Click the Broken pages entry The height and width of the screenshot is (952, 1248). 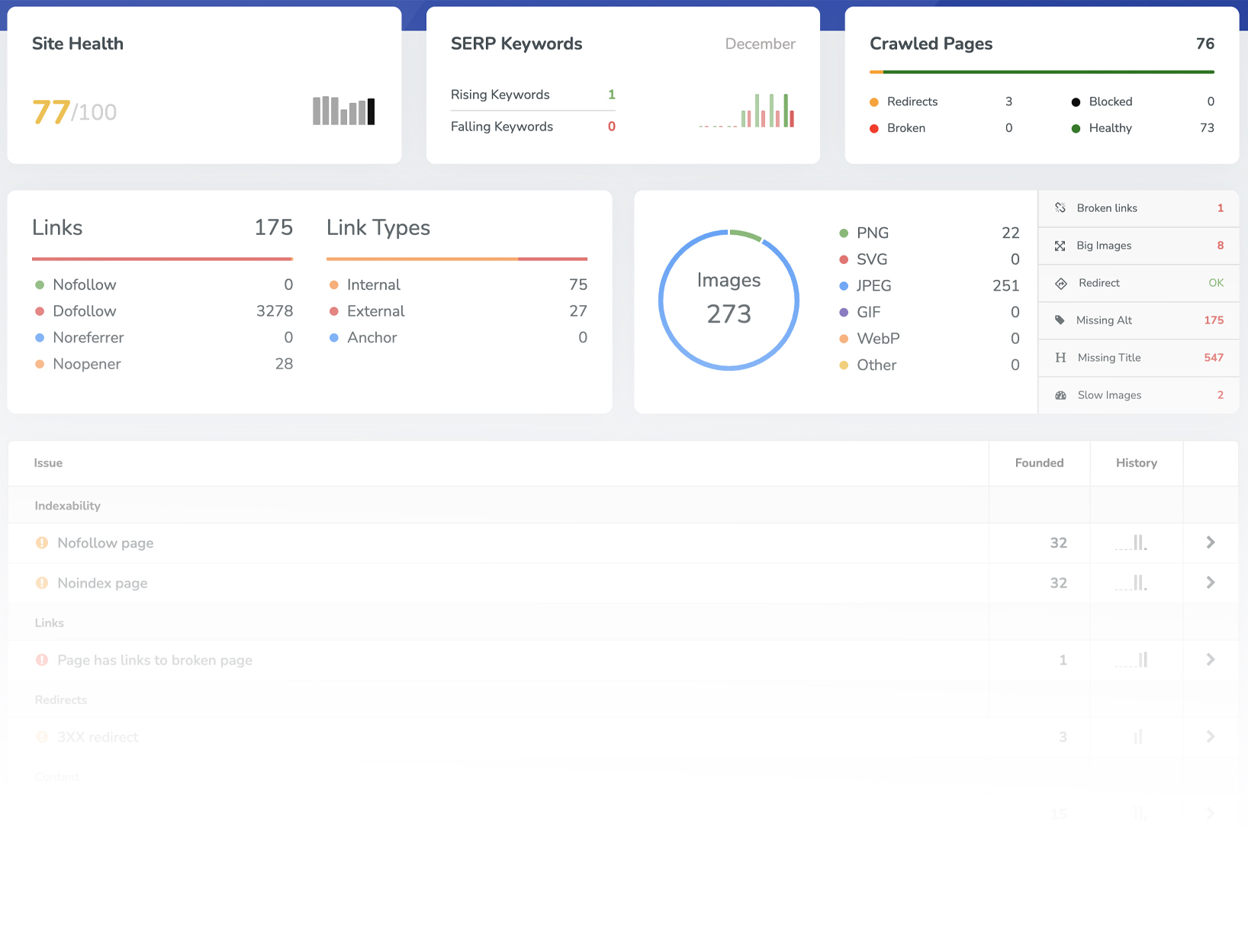(x=941, y=128)
